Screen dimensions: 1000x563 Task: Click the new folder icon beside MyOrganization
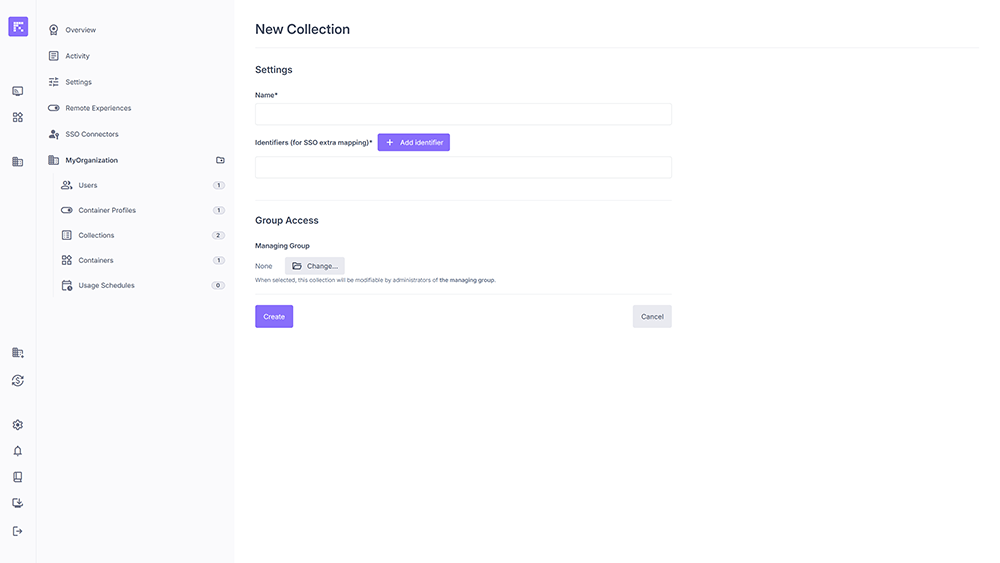(220, 160)
